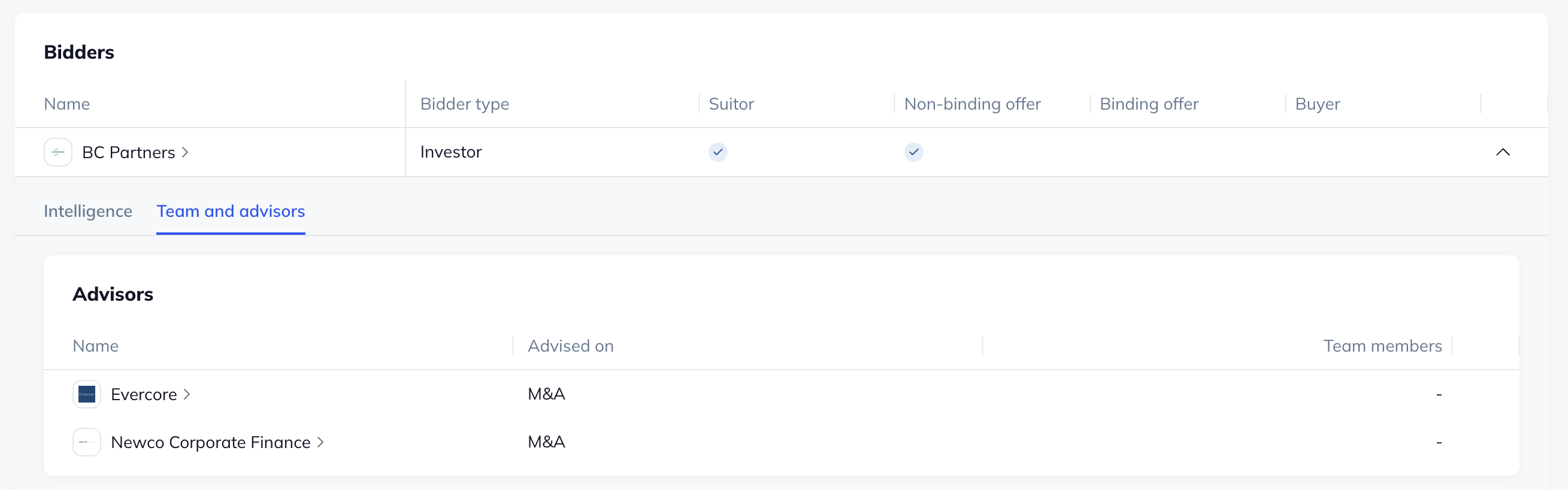Collapse the BC Partners bidder row
Screen dimensions: 1568x490
click(x=1502, y=152)
